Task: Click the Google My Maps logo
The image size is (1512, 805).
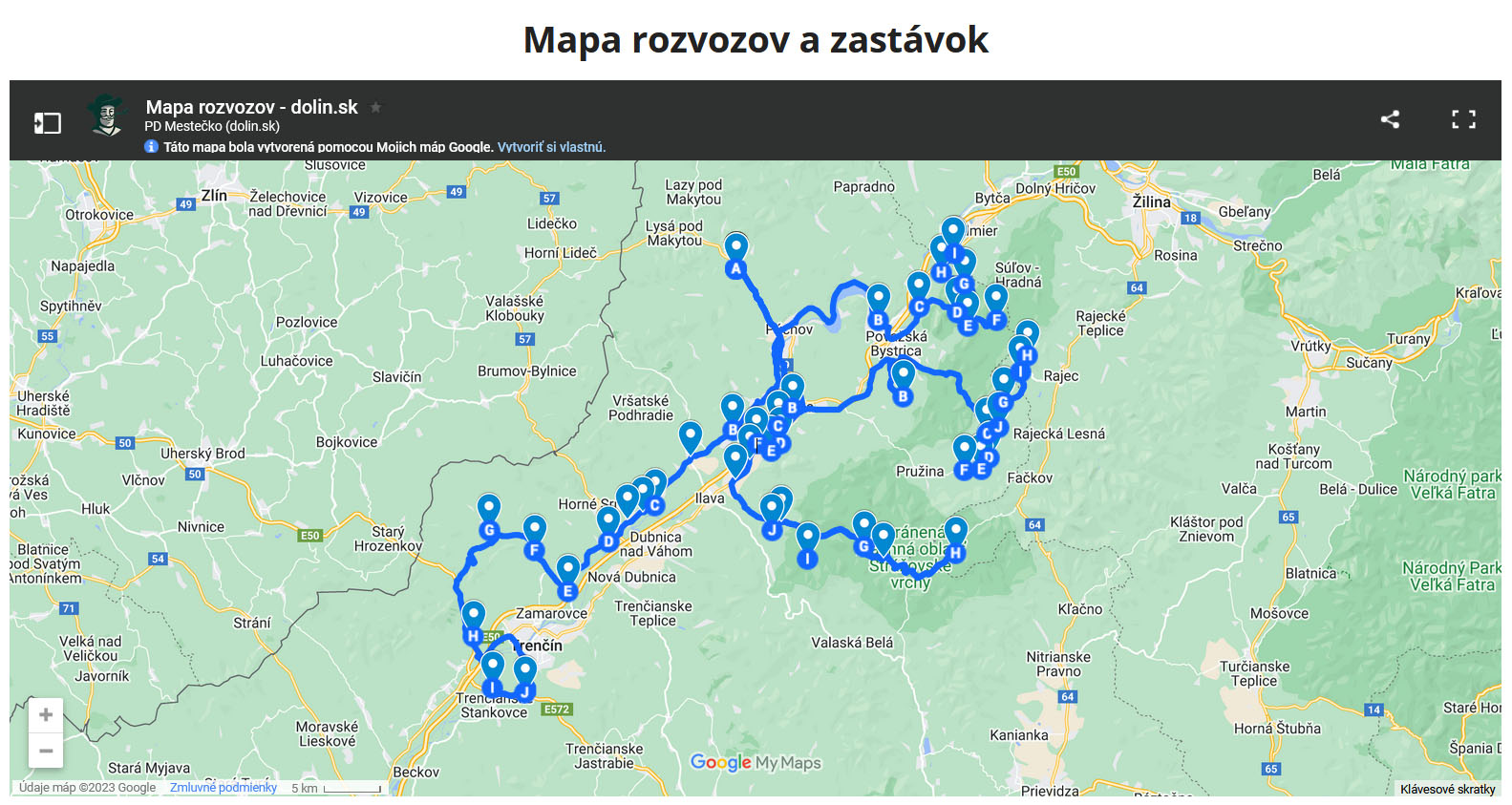Action: click(756, 762)
